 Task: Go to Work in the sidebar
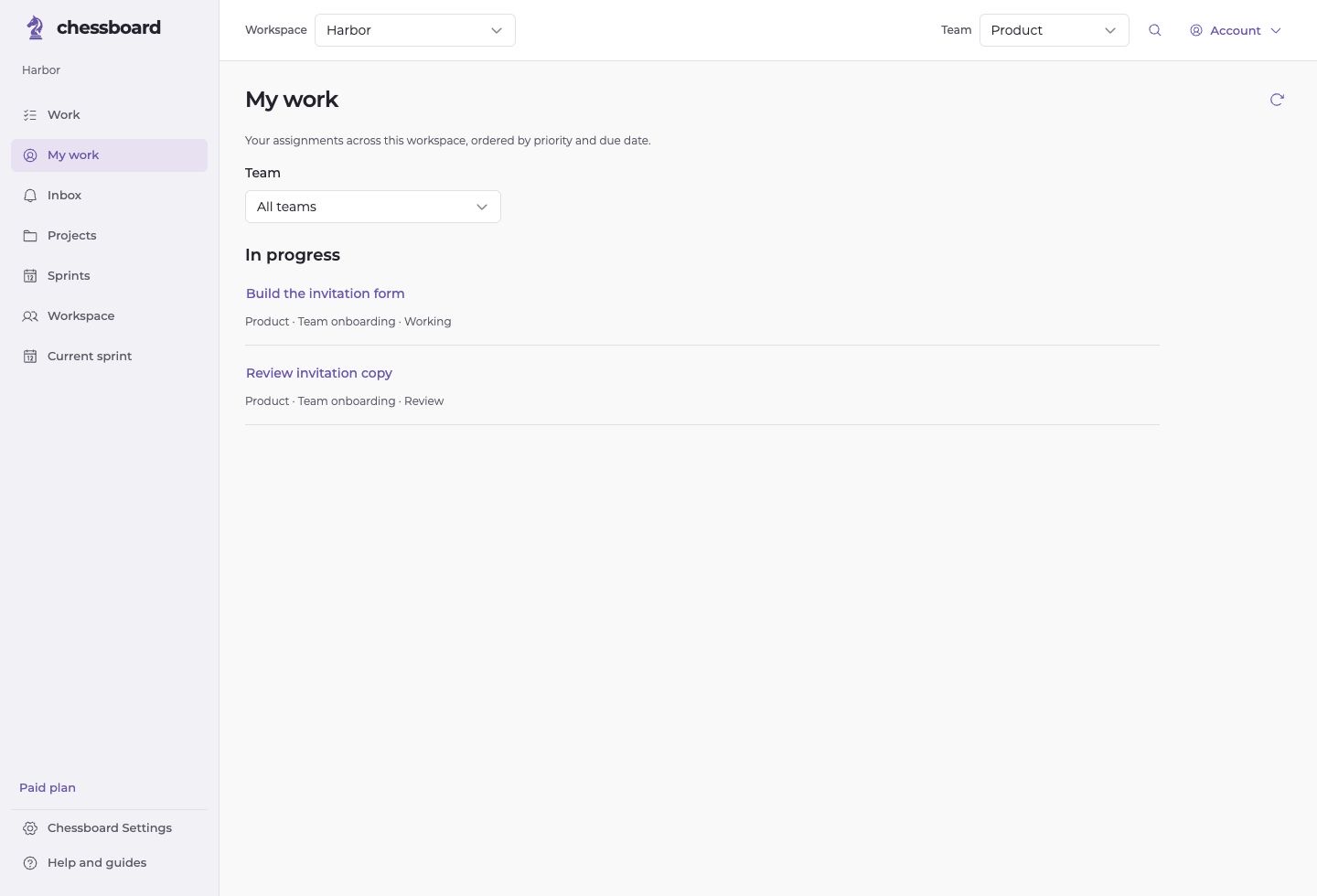pos(110,115)
